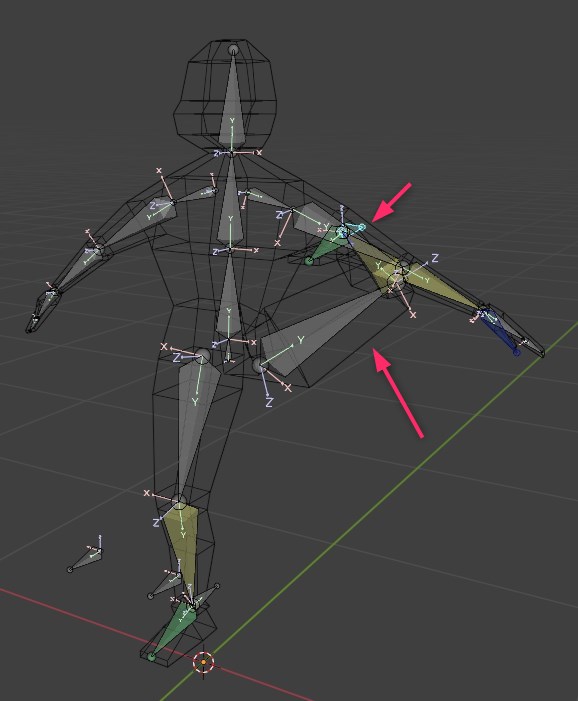Select the cyan highlighted bone at shoulder
This screenshot has width=578, height=701.
click(353, 229)
